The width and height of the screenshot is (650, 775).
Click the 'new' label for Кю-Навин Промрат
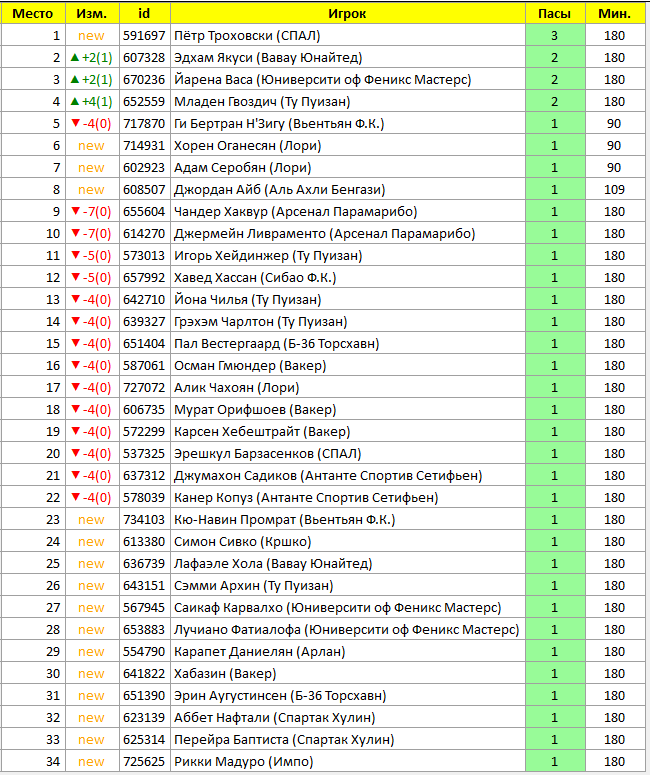coord(91,520)
